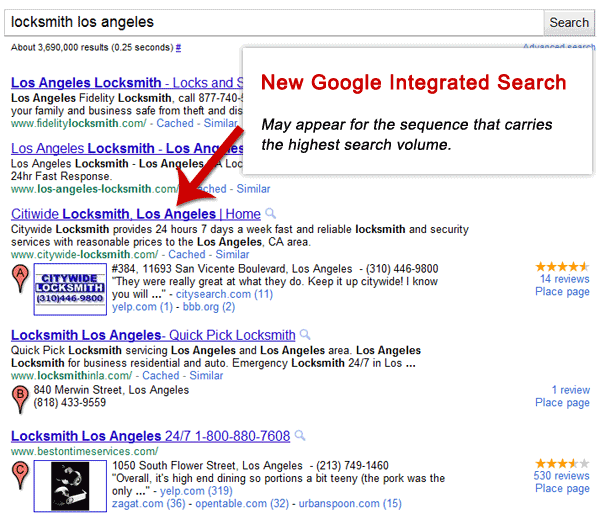Click the link symbol after results count
Screen dimensions: 600x519
178,47
